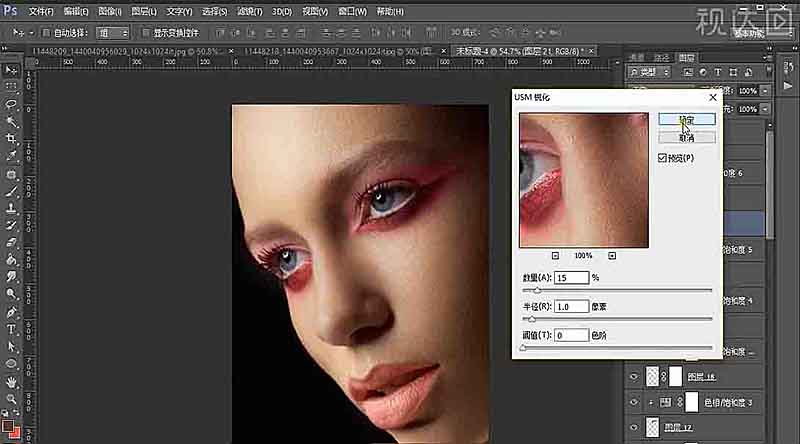
Task: Expand the collapsed toolbox double arrow
Action: point(5,50)
